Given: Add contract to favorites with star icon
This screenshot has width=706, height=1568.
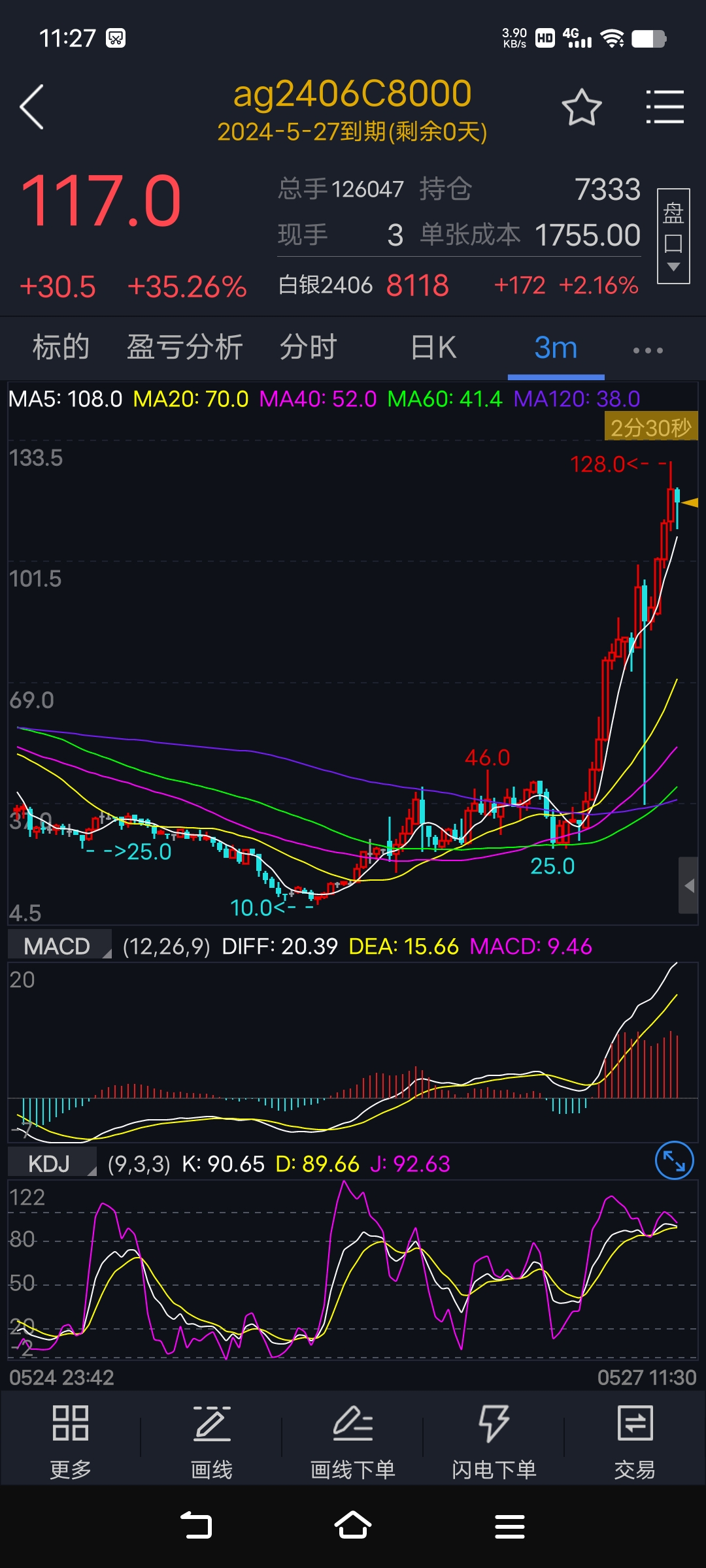Looking at the screenshot, I should pyautogui.click(x=581, y=108).
